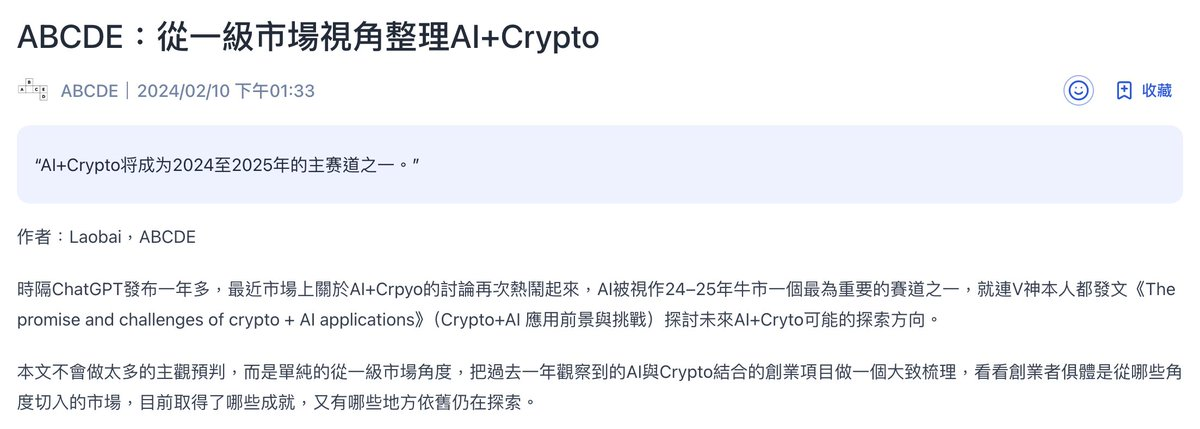This screenshot has height=429, width=1200.
Task: Select the name Laobai in the byline
Action: point(100,238)
